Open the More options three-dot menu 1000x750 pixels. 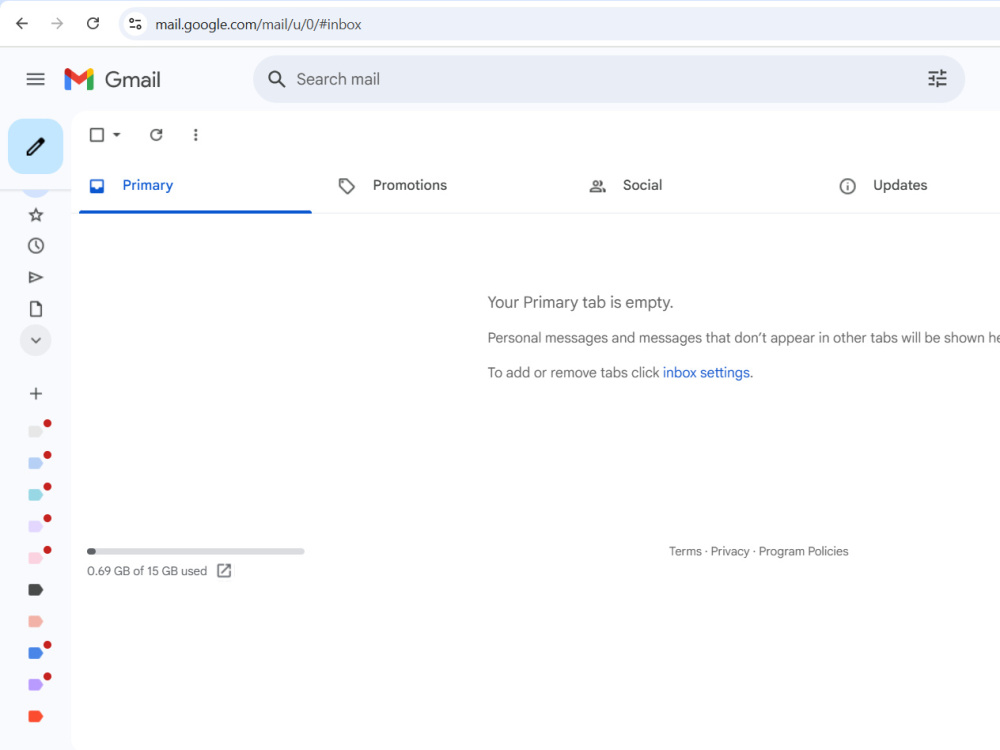(196, 135)
